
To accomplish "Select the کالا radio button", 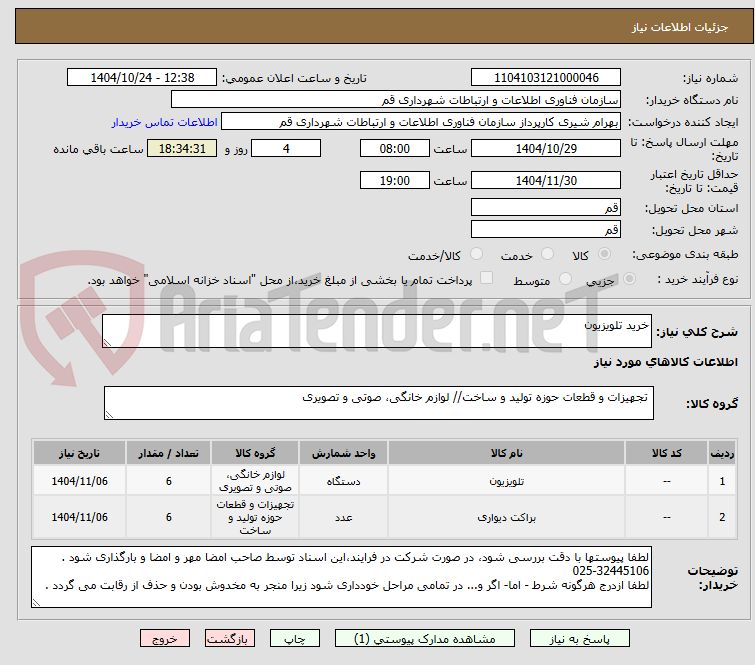I will tap(604, 254).
